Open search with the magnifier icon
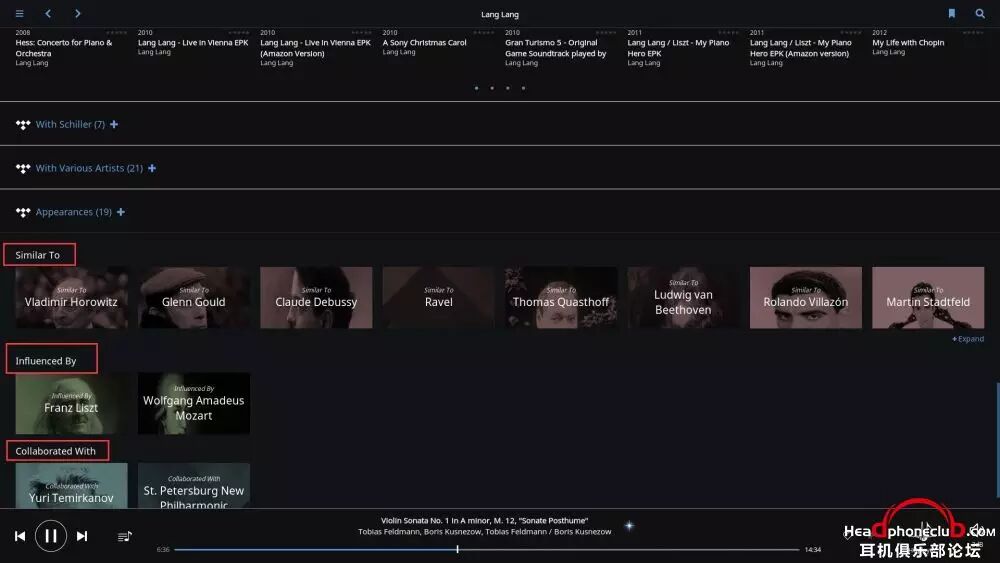1000x563 pixels. coord(980,13)
